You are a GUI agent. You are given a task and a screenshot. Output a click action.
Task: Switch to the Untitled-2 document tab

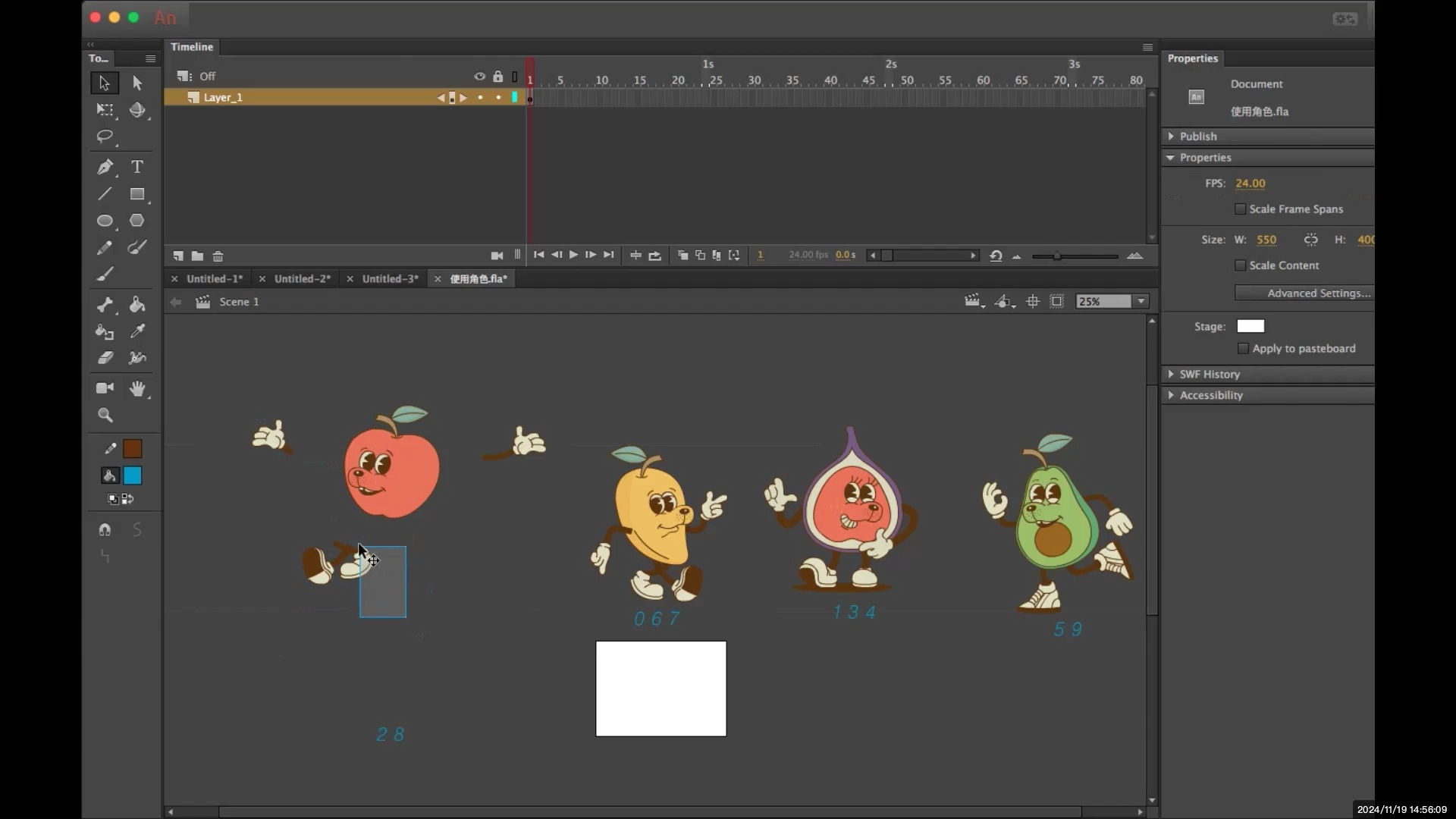click(x=303, y=279)
